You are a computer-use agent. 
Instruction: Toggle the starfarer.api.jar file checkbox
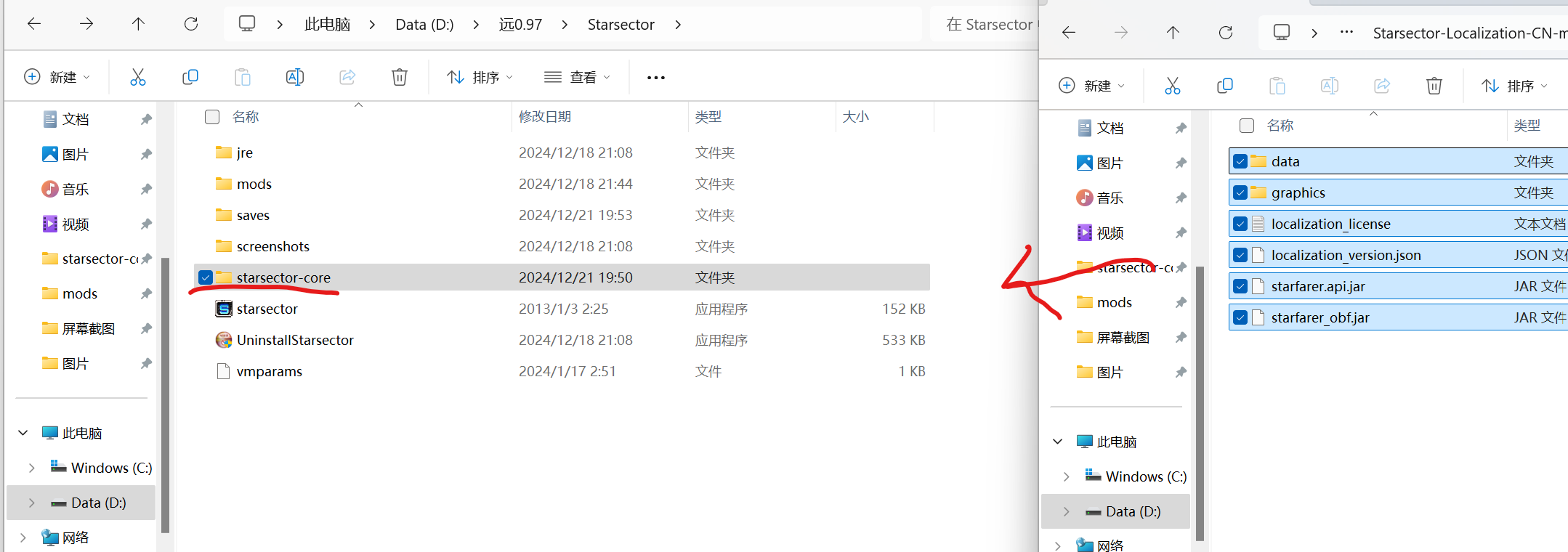pos(1240,286)
